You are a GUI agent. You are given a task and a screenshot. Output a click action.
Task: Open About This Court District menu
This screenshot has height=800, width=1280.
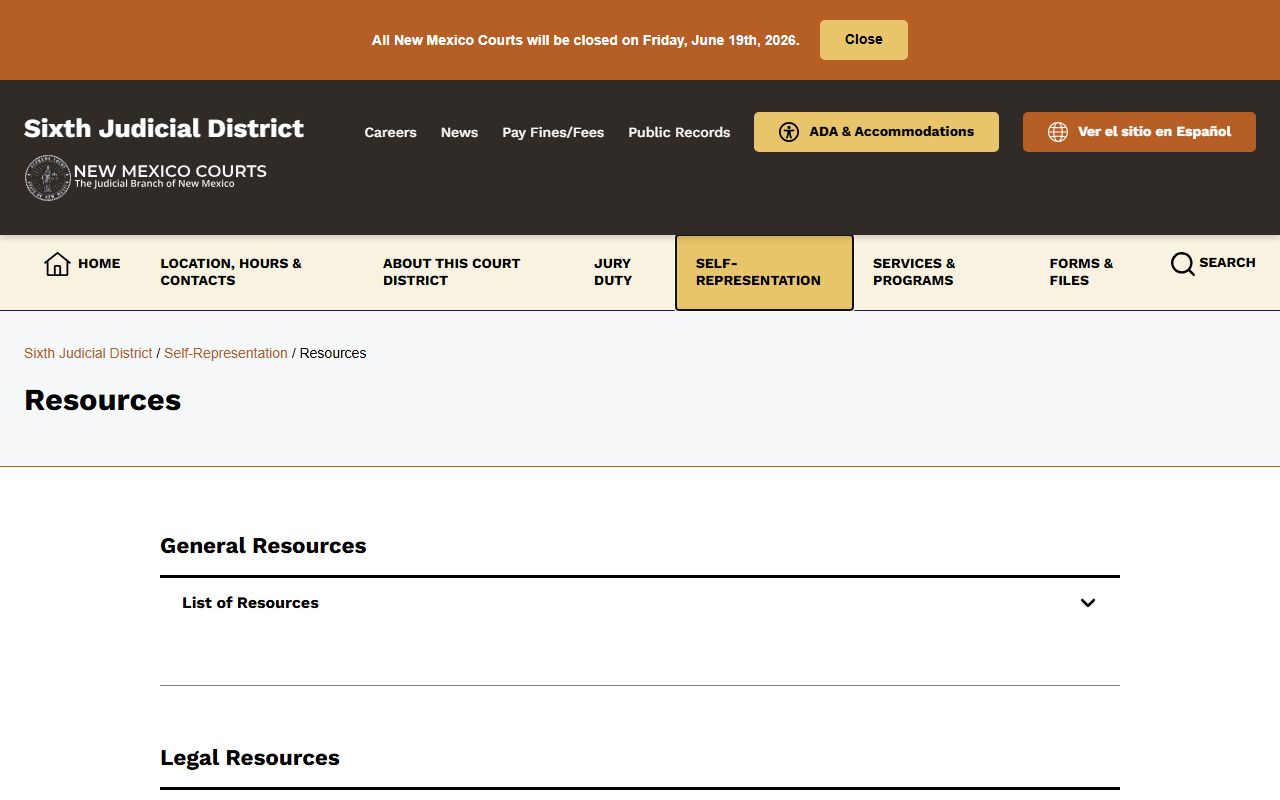point(452,272)
